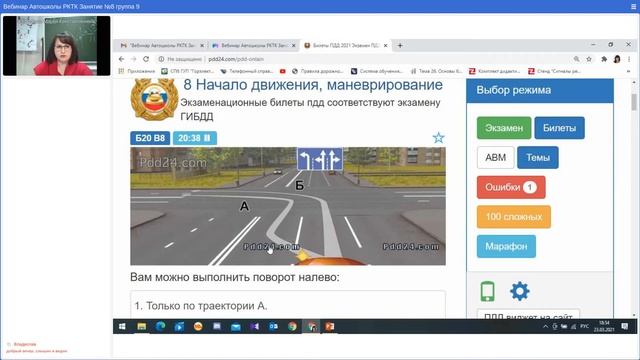
Task: Open the Mail app in taskbar
Action: [236, 326]
